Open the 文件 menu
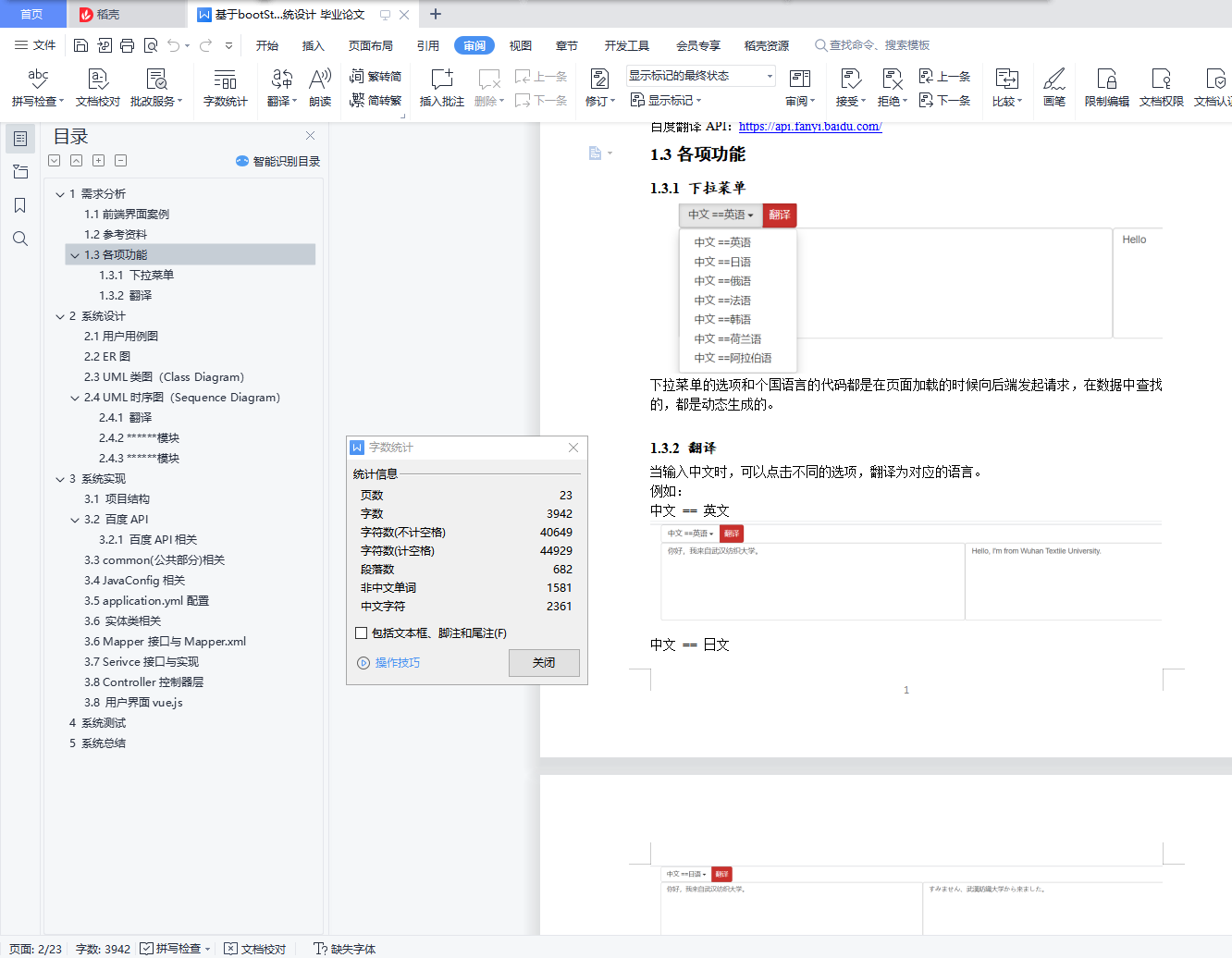This screenshot has width=1232, height=958. [35, 45]
